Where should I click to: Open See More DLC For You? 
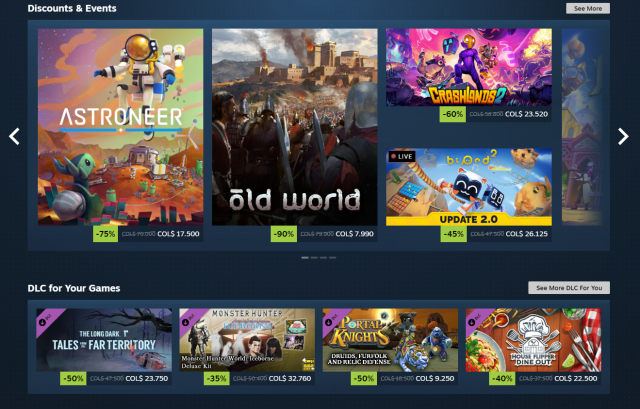click(569, 288)
